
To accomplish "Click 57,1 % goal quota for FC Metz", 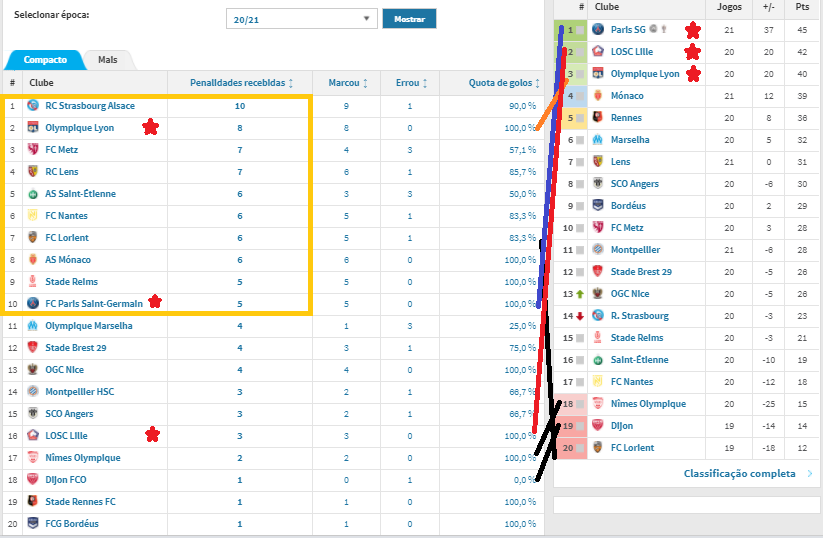I will pyautogui.click(x=522, y=150).
